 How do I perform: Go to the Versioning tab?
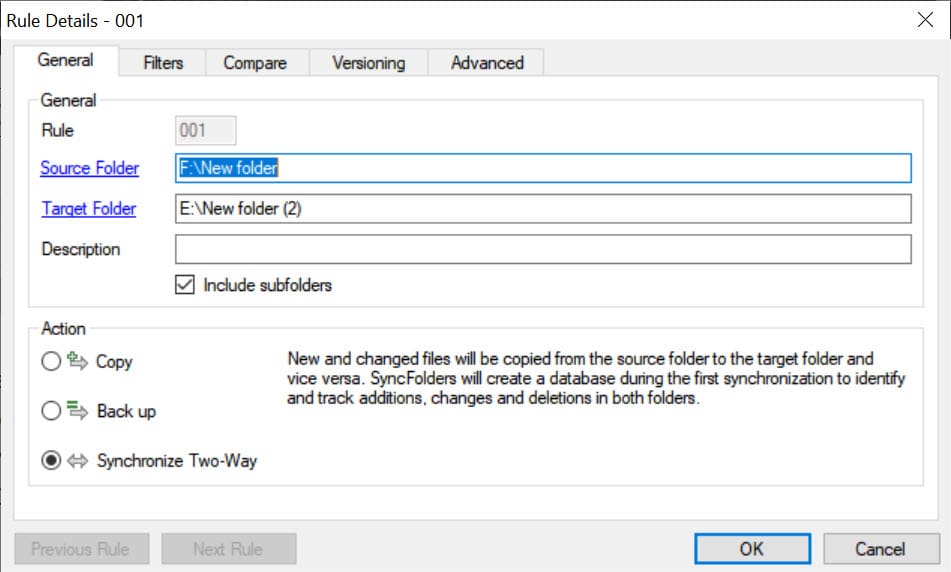(368, 63)
